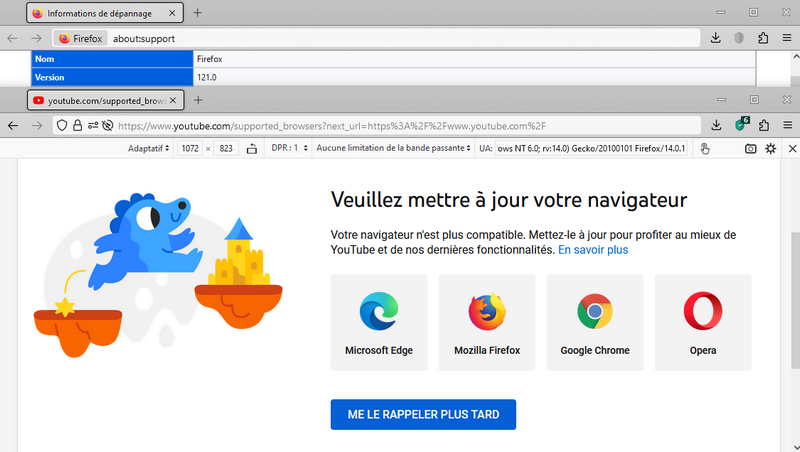Open the hamburger menu in YouTube window
This screenshot has height=452, width=800.
point(787,126)
